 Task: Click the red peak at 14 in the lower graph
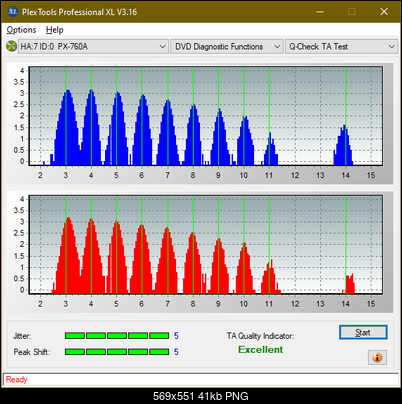349,284
